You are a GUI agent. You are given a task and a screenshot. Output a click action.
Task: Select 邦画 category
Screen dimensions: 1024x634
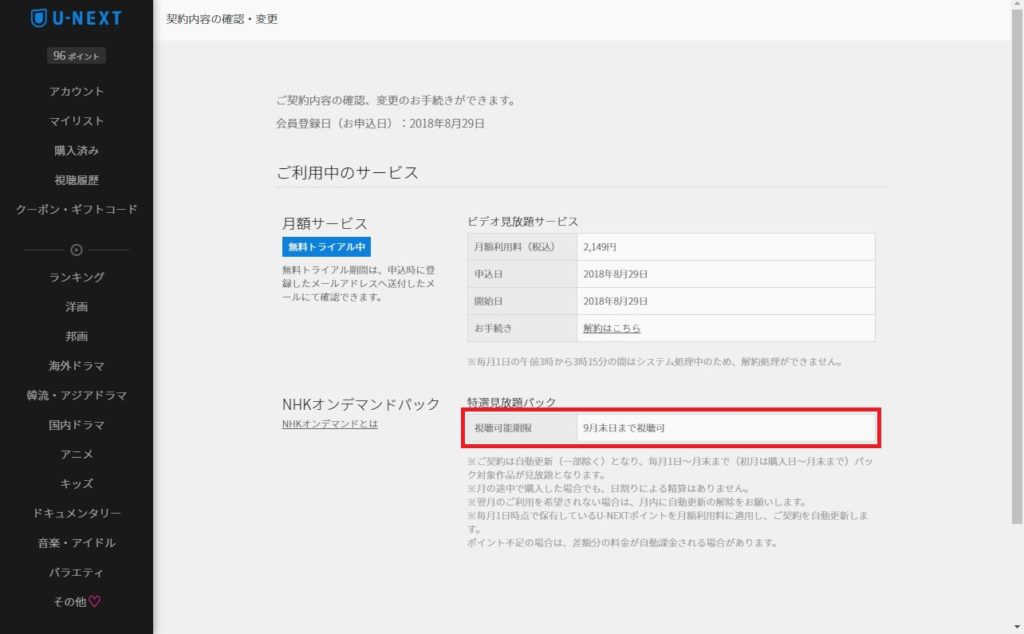(x=76, y=336)
